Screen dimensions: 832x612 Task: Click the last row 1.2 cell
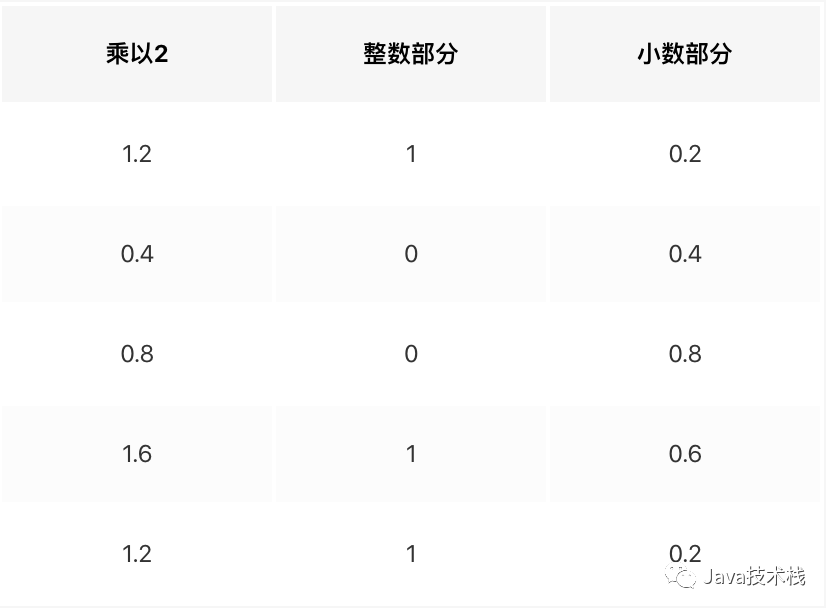click(137, 554)
